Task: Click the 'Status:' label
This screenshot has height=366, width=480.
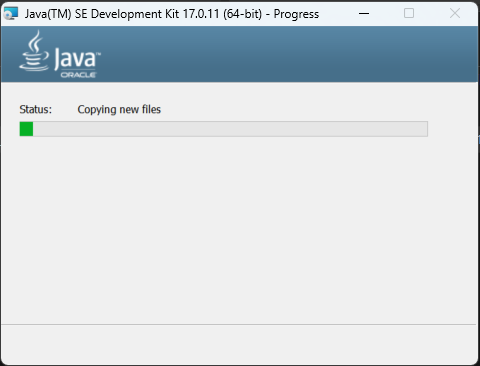Action: (x=36, y=109)
